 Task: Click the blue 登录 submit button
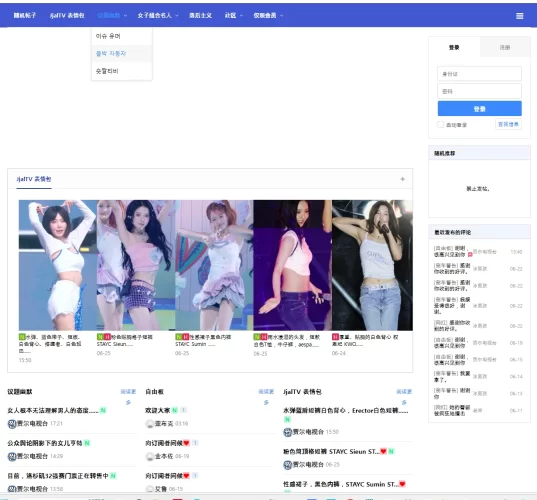pos(479,109)
